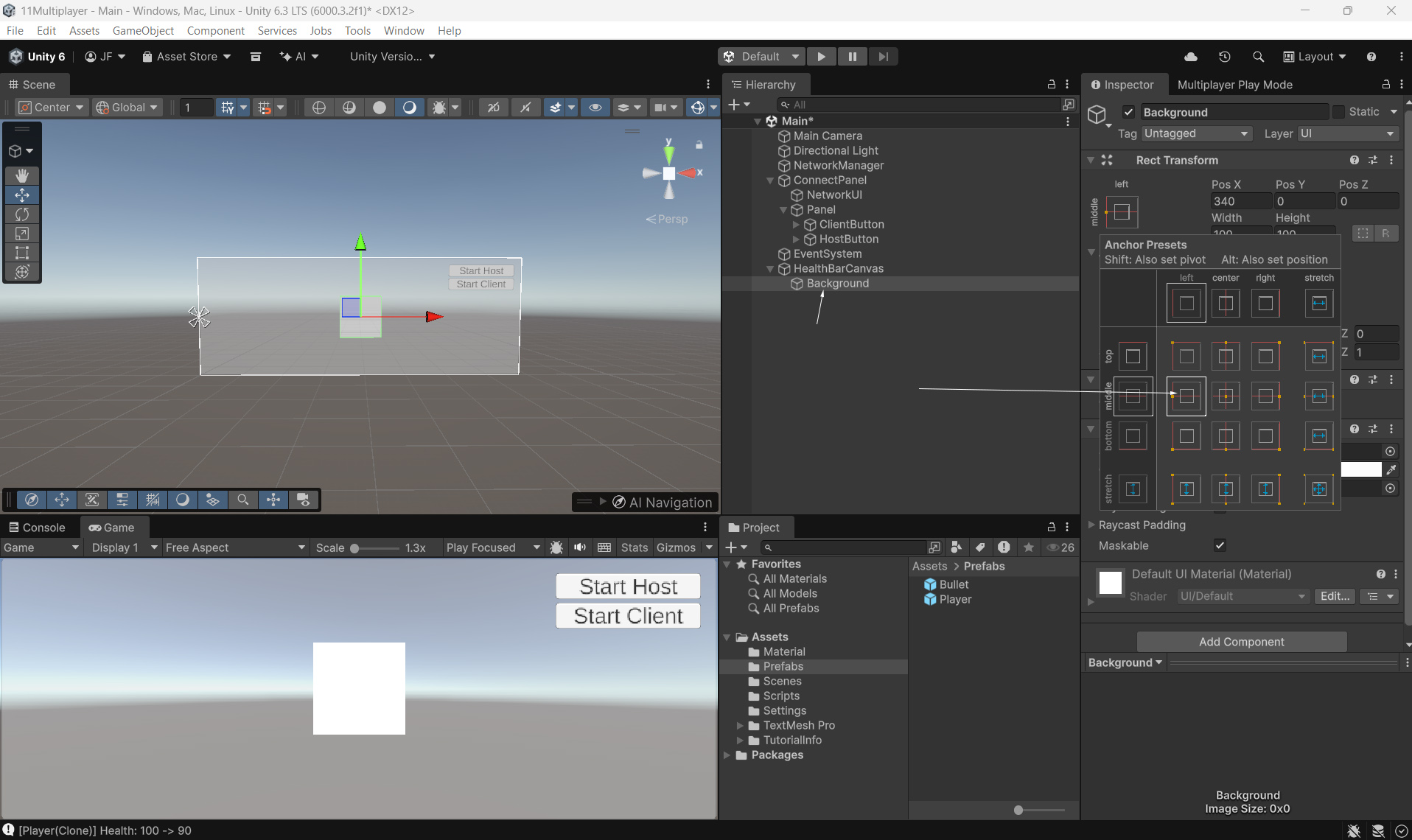Mute audio in Game view
This screenshot has width=1412, height=840.
[580, 547]
